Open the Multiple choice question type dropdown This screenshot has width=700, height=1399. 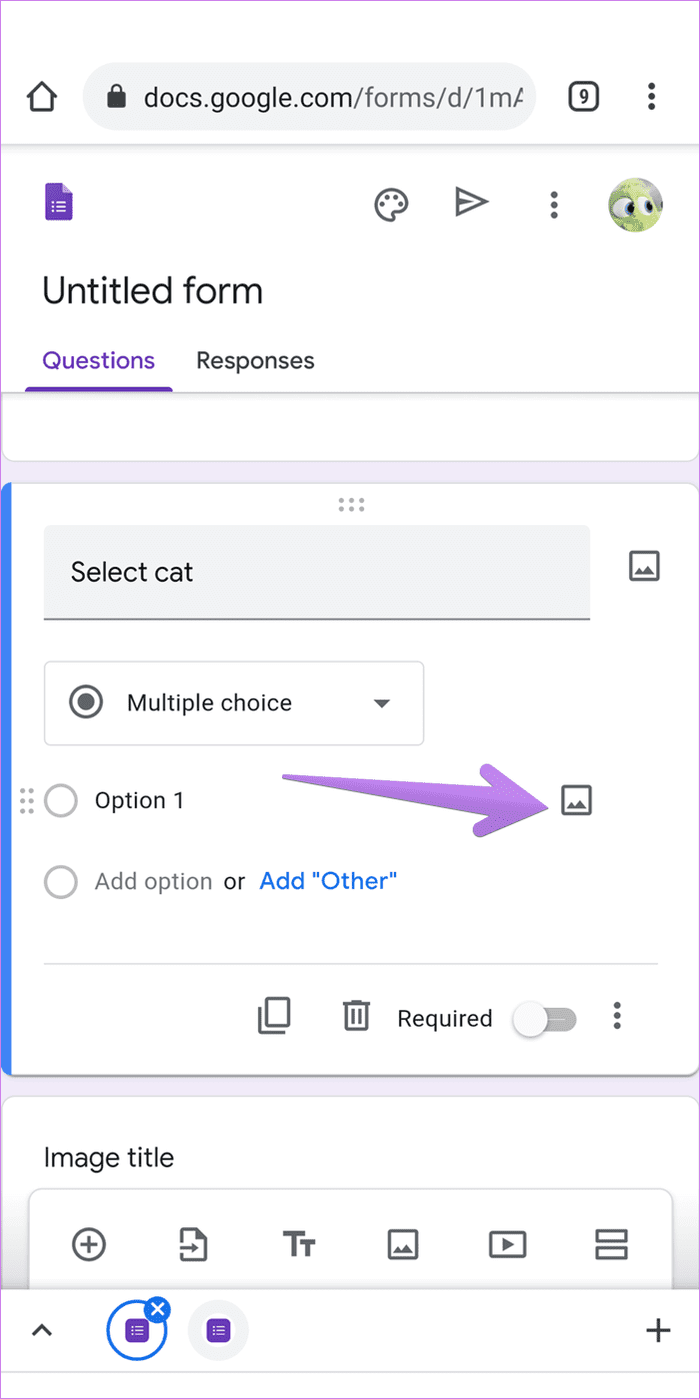pos(234,703)
